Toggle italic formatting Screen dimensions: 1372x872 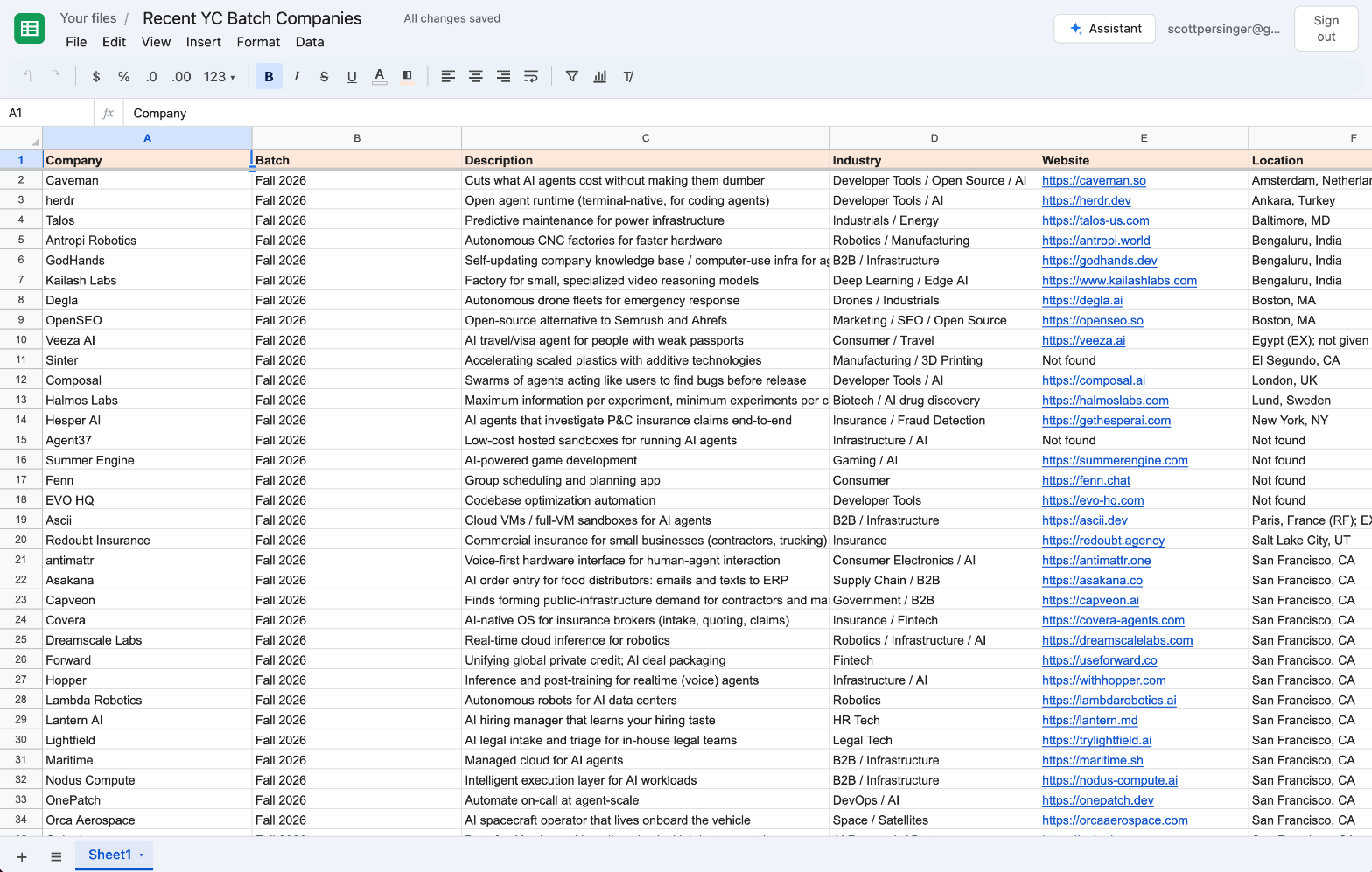[x=297, y=77]
